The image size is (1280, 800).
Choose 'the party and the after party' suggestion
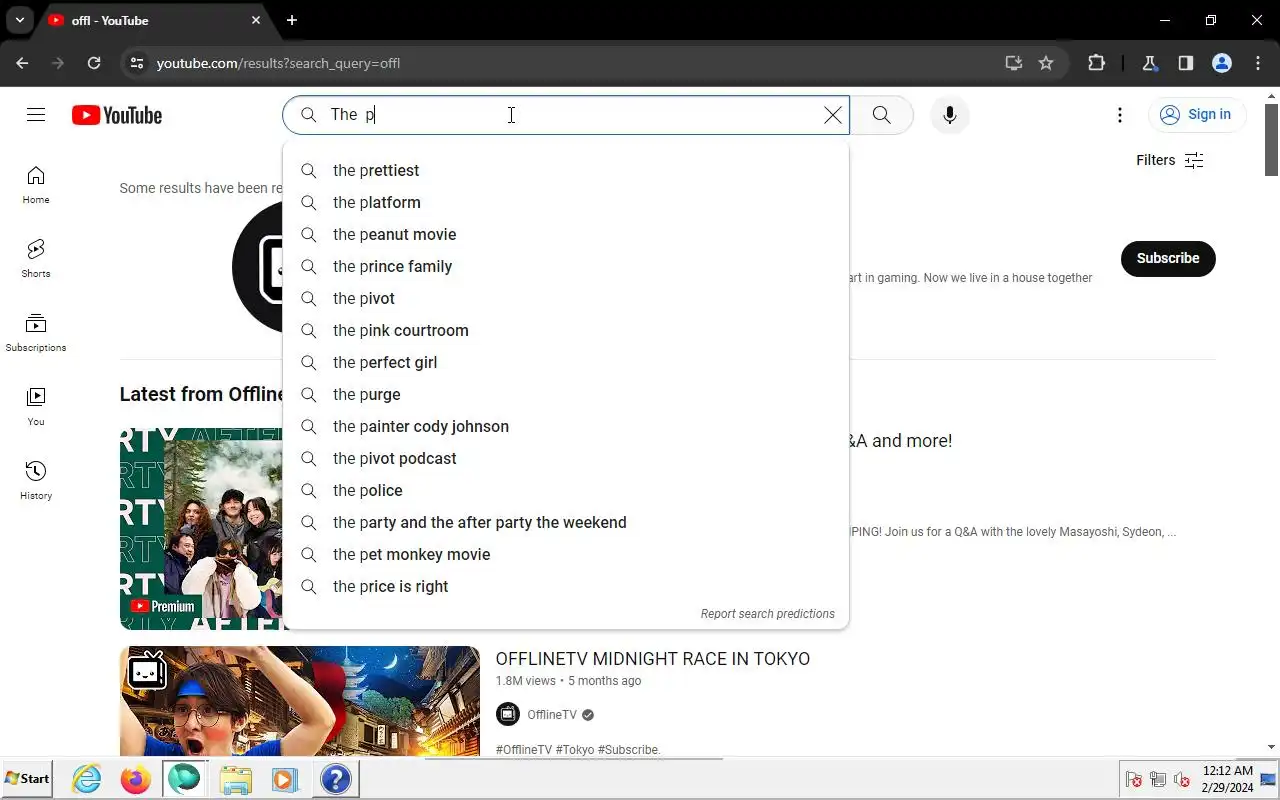566,522
